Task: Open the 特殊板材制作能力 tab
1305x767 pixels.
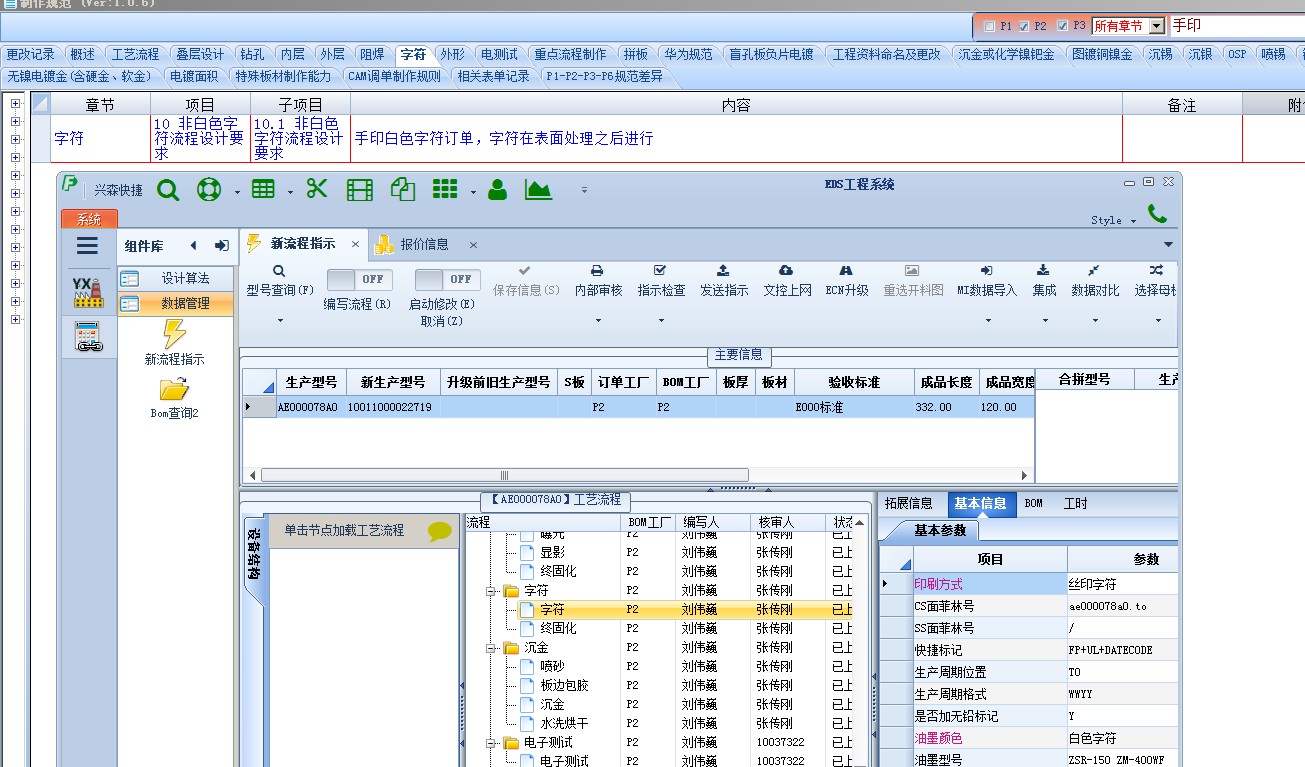Action: [x=283, y=76]
